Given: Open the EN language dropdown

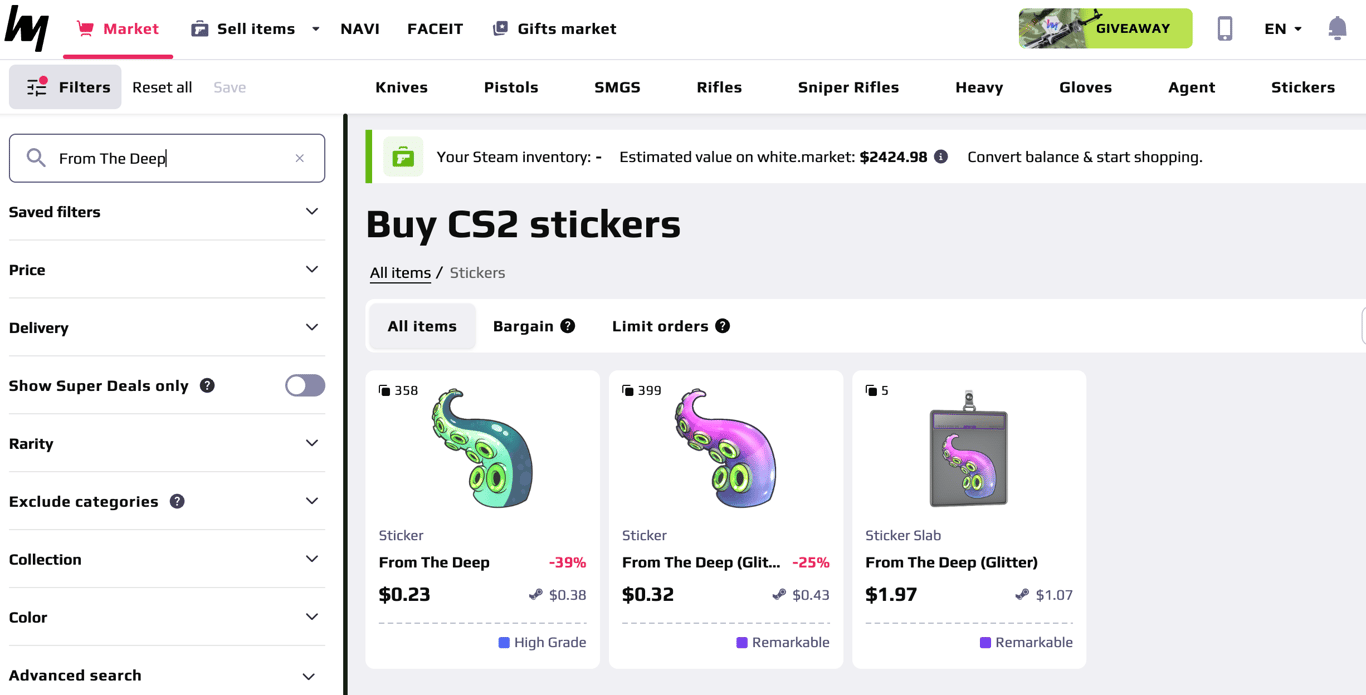Looking at the screenshot, I should tap(1283, 28).
